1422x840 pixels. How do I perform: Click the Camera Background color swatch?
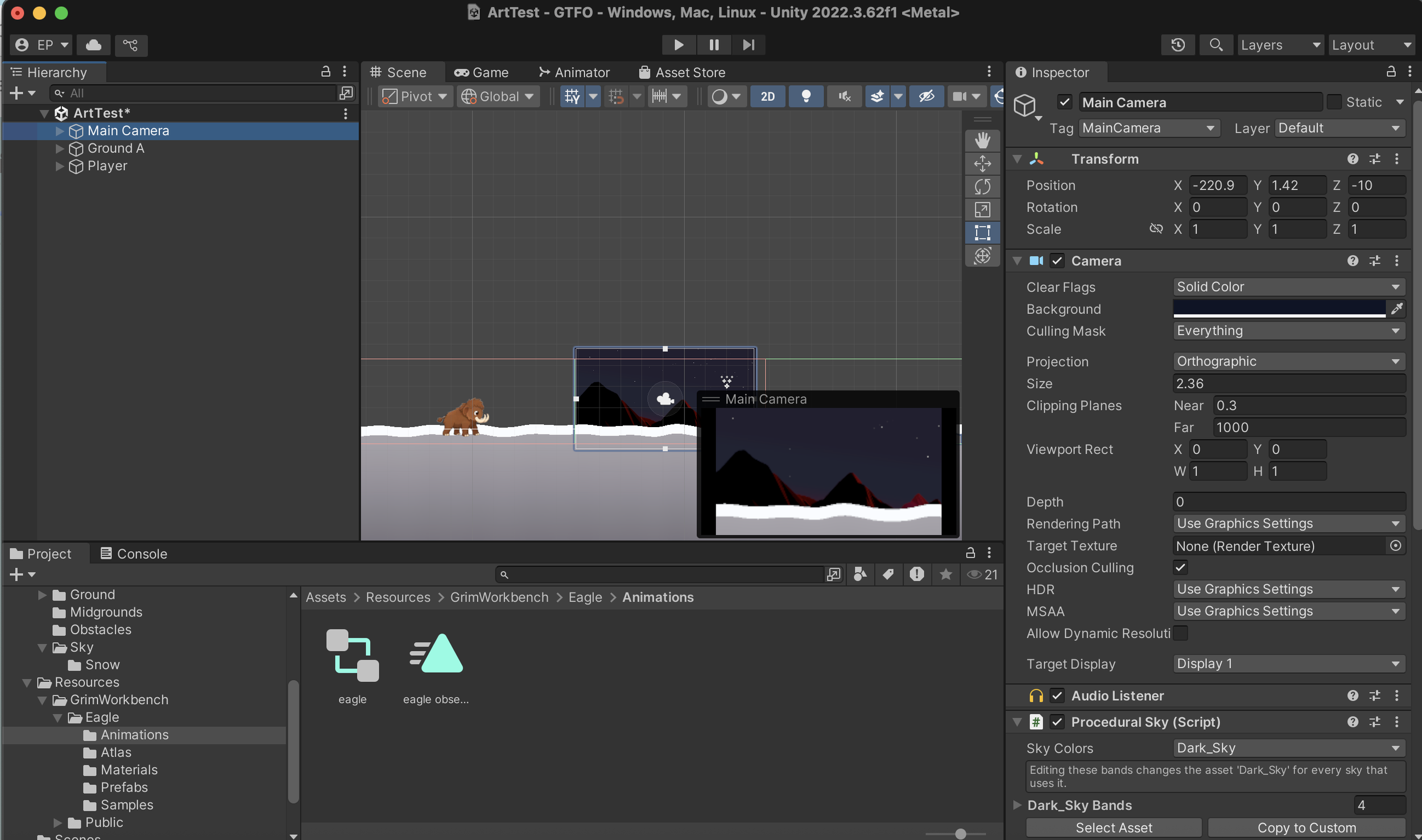(x=1279, y=309)
